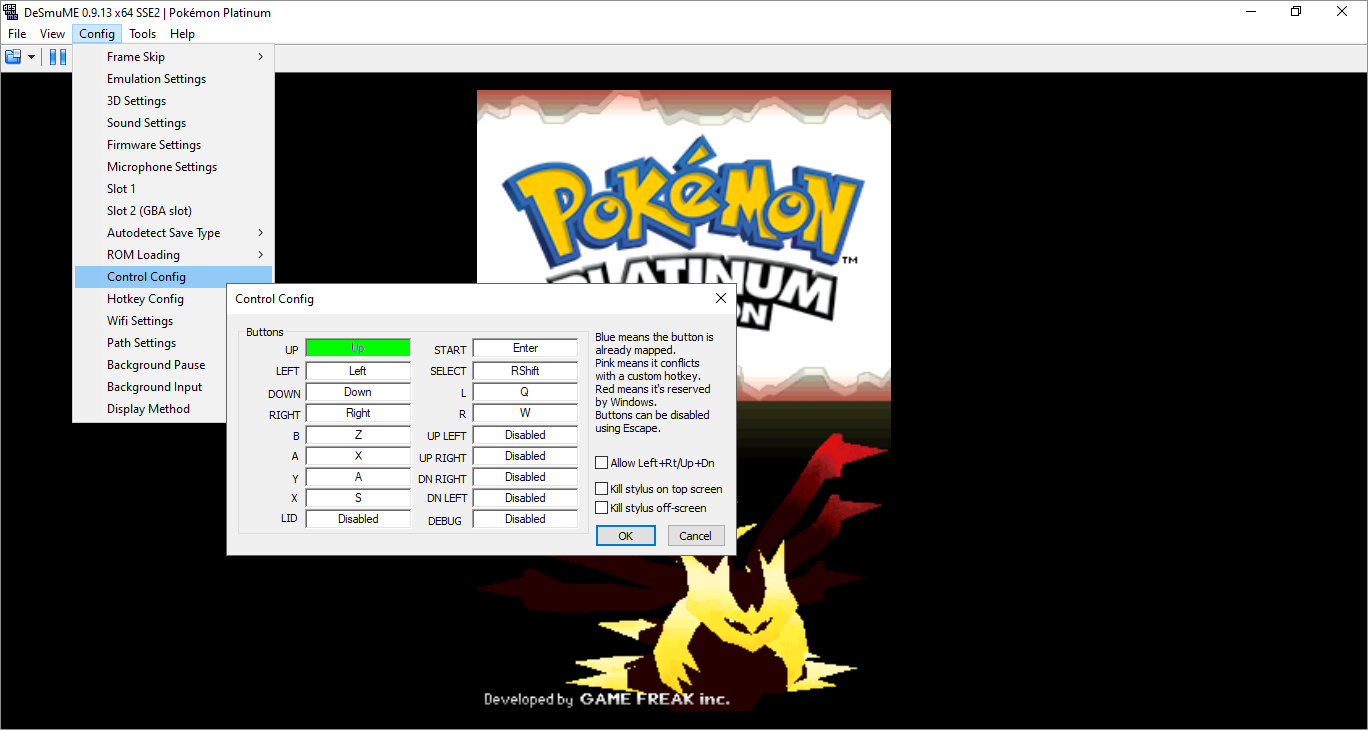Select the Slot 1 menu entry
1368x730 pixels.
coord(173,189)
